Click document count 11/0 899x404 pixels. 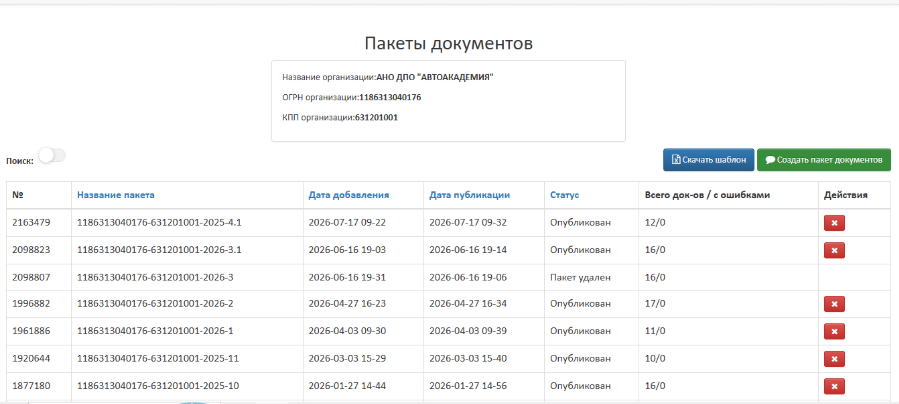click(x=655, y=331)
